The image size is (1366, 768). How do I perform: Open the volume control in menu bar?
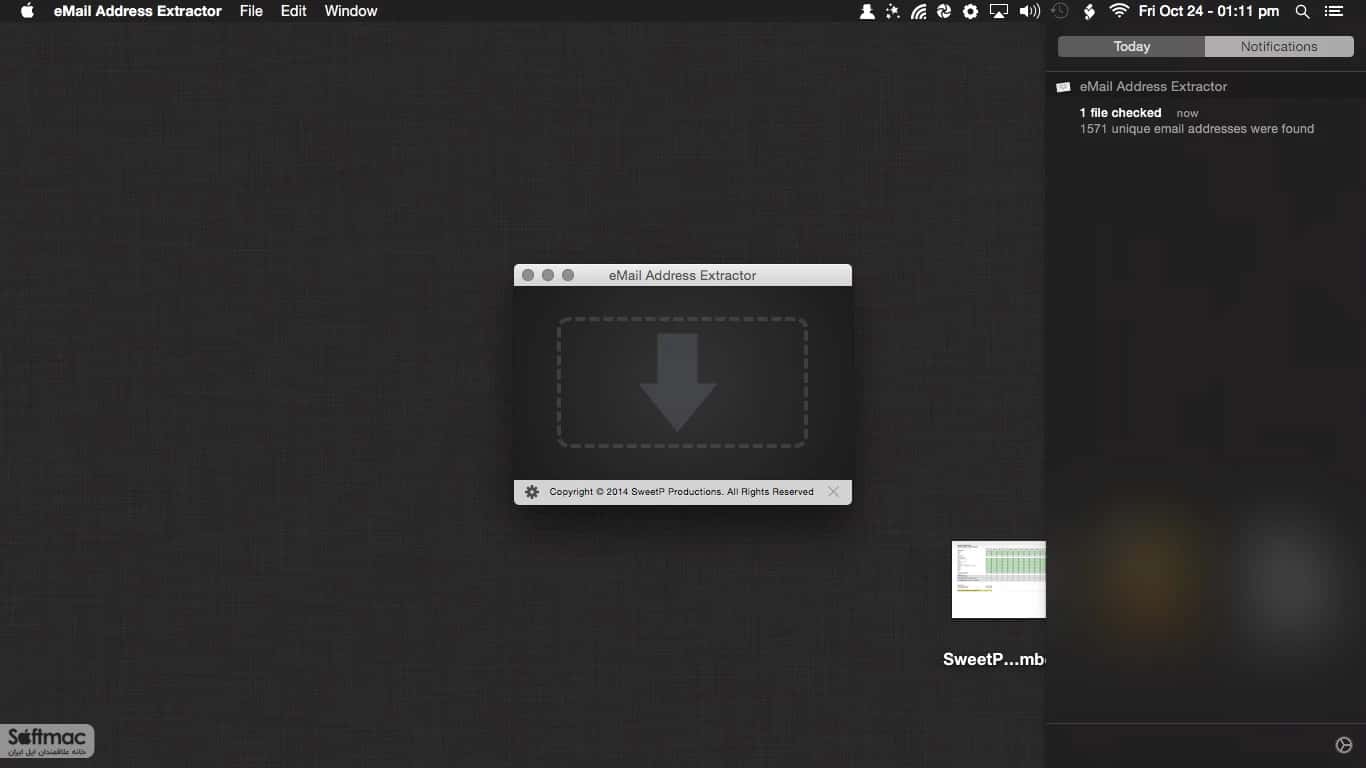point(1029,11)
